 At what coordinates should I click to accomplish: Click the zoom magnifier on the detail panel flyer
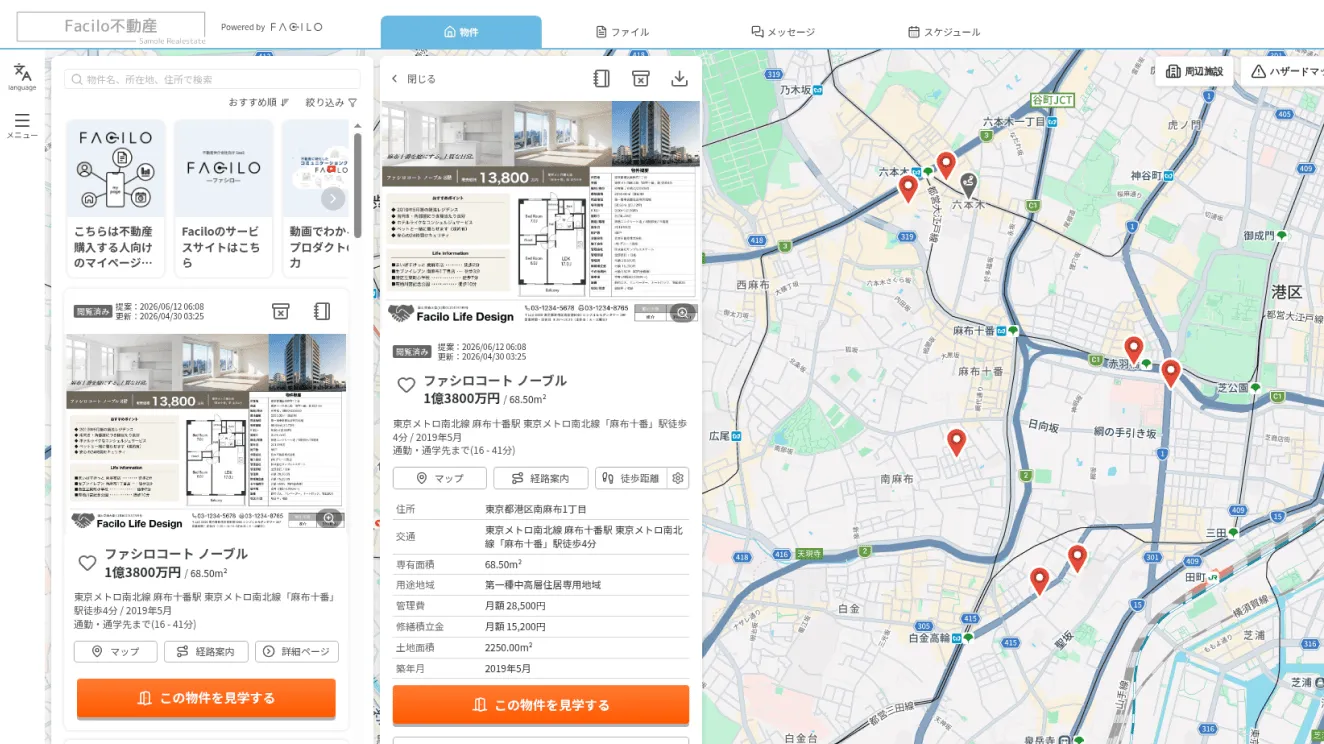(x=683, y=313)
